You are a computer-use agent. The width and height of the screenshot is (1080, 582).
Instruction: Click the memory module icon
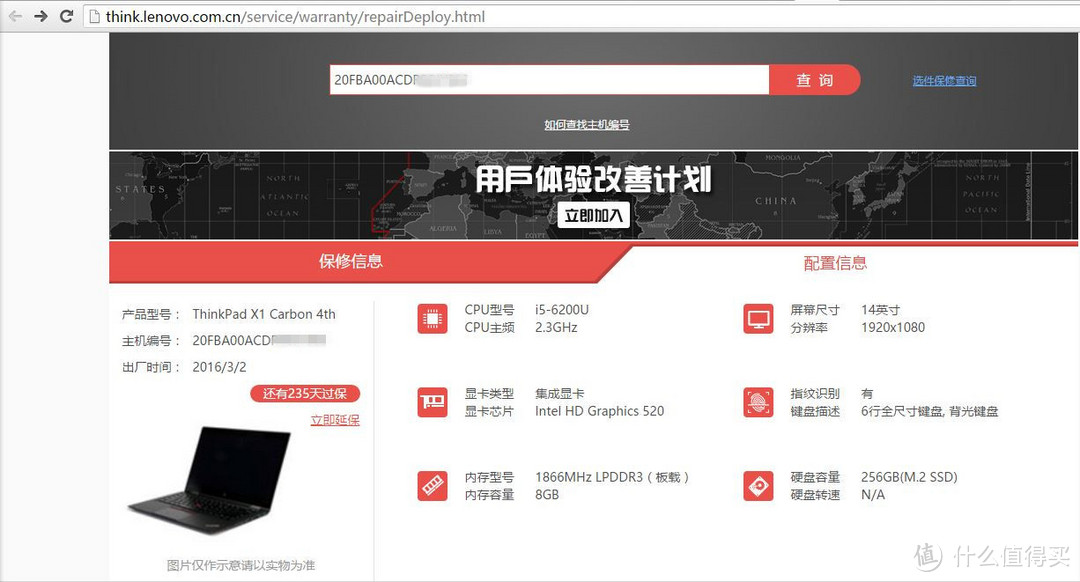432,486
